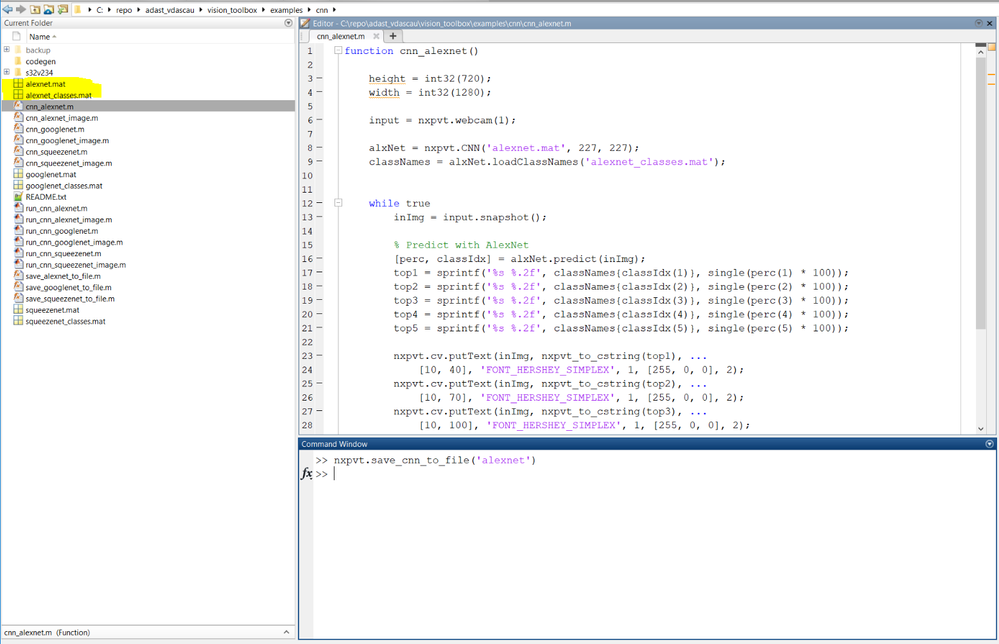This screenshot has height=644, width=999.
Task: Click the fx function browser icon
Action: coord(306,473)
